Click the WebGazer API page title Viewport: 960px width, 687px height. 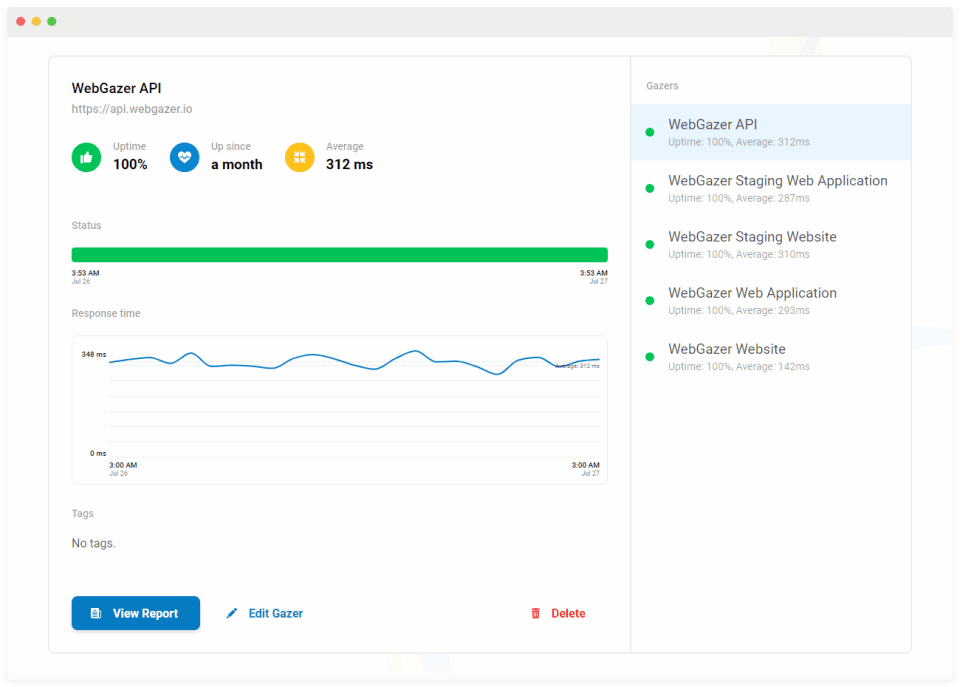coord(116,88)
